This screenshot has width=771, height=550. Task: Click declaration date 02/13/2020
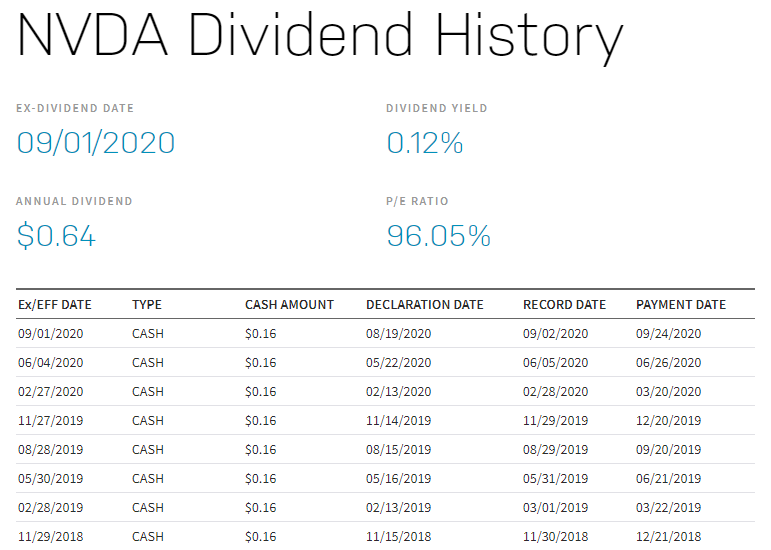(x=398, y=392)
